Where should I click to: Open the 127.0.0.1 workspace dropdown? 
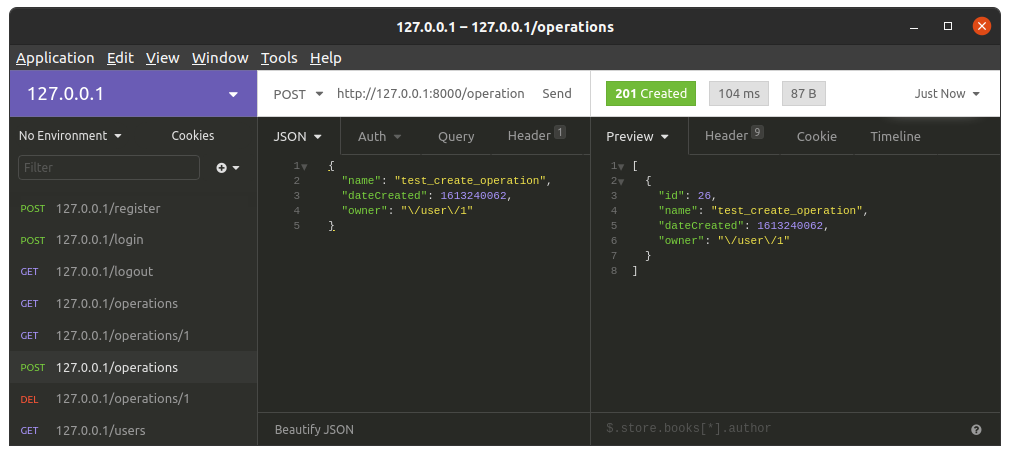point(133,94)
